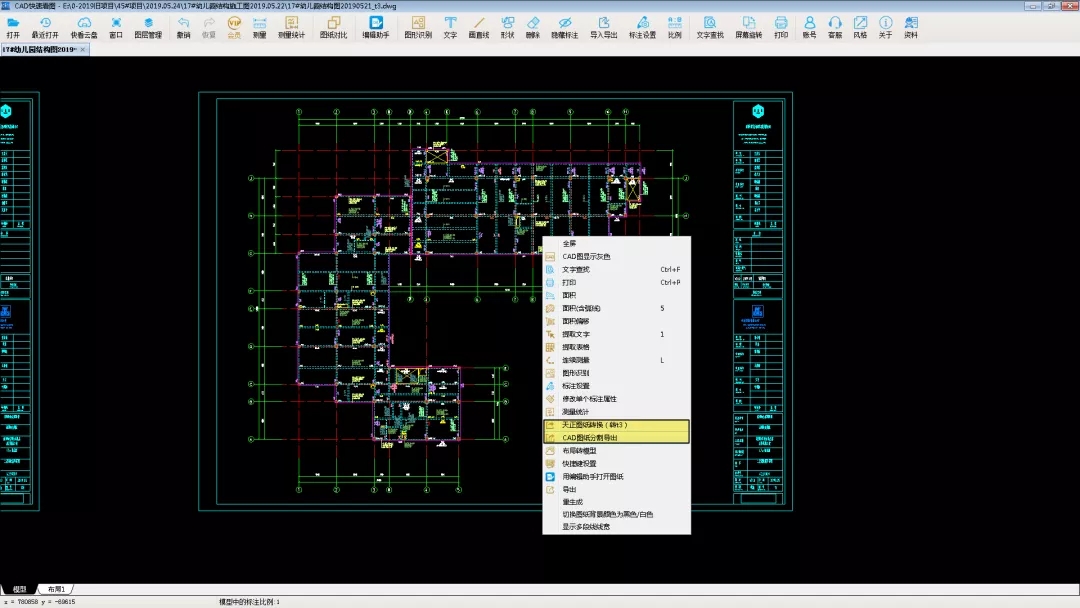This screenshot has height=608, width=1080.
Task: Click the 快看云盘 cloud disk icon
Action: [x=84, y=27]
